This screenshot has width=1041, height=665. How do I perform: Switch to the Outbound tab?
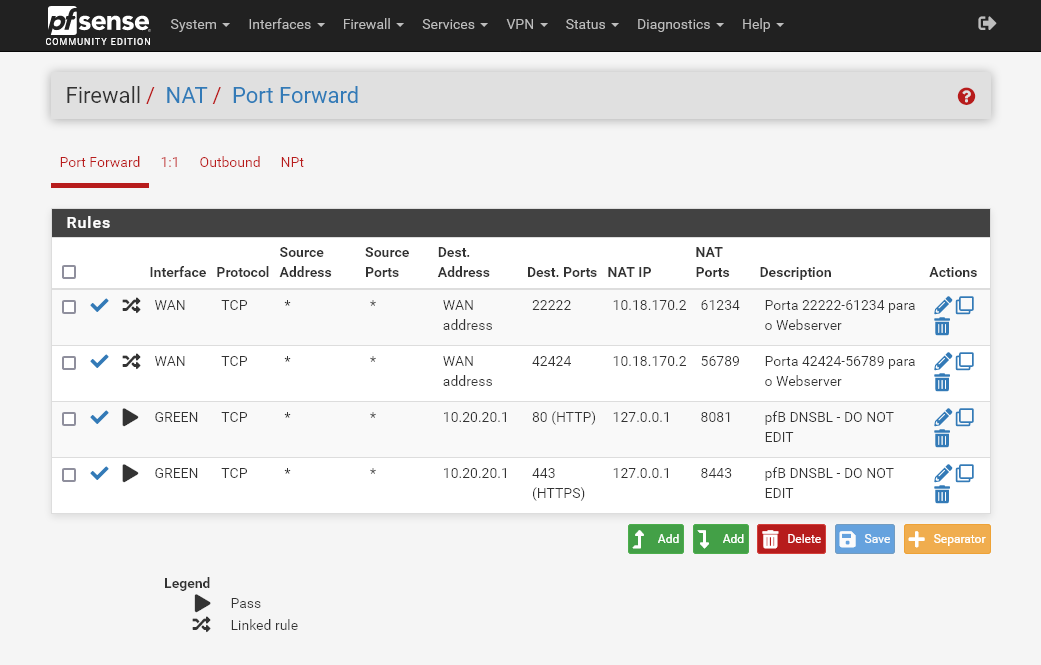(x=229, y=162)
